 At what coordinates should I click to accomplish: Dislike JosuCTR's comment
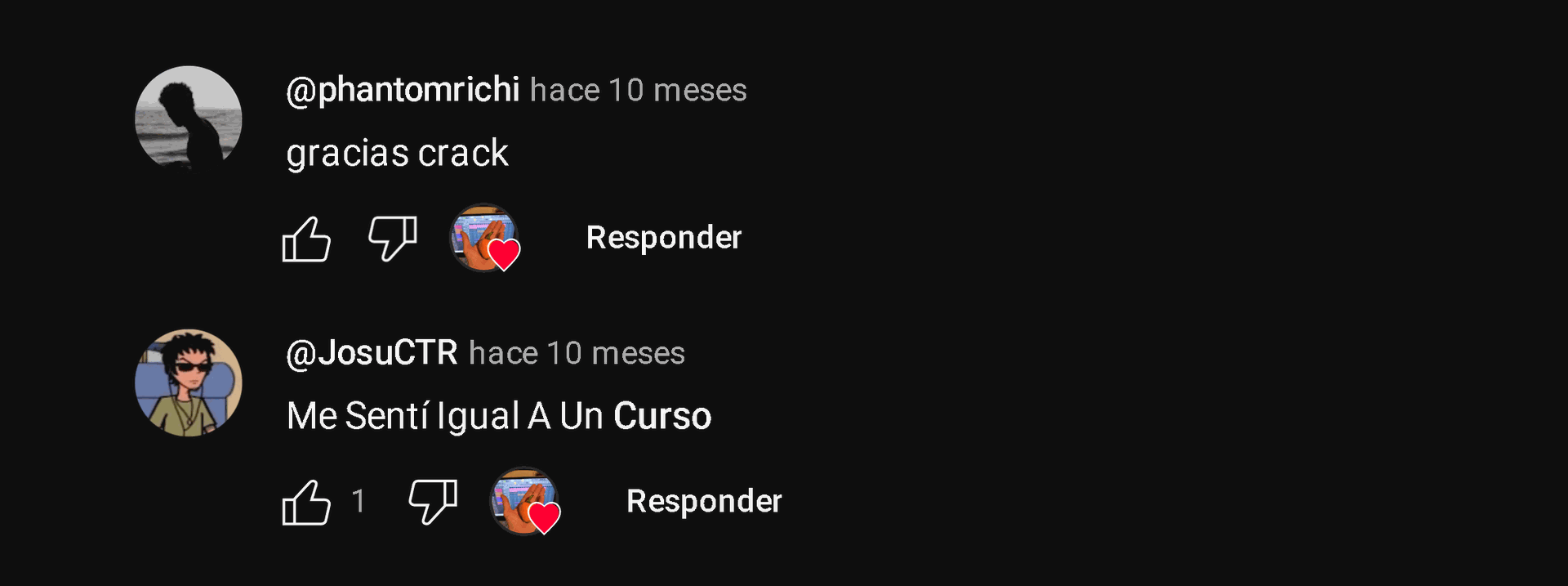433,502
